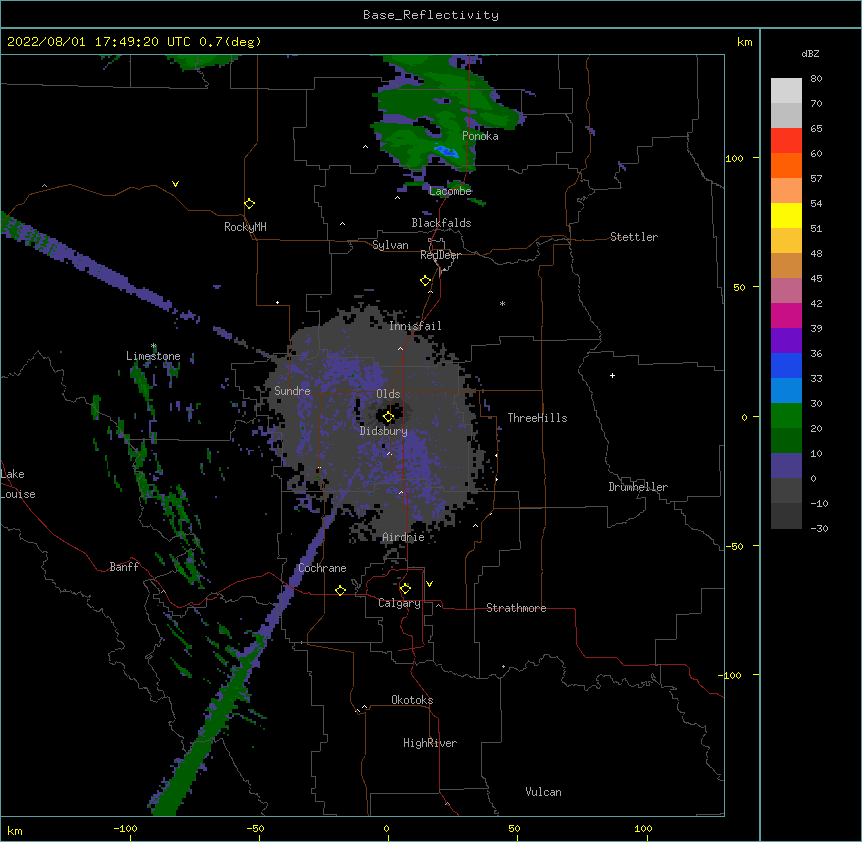Click the asterisk marker east of Innisfail
This screenshot has height=842, width=862.
click(502, 303)
